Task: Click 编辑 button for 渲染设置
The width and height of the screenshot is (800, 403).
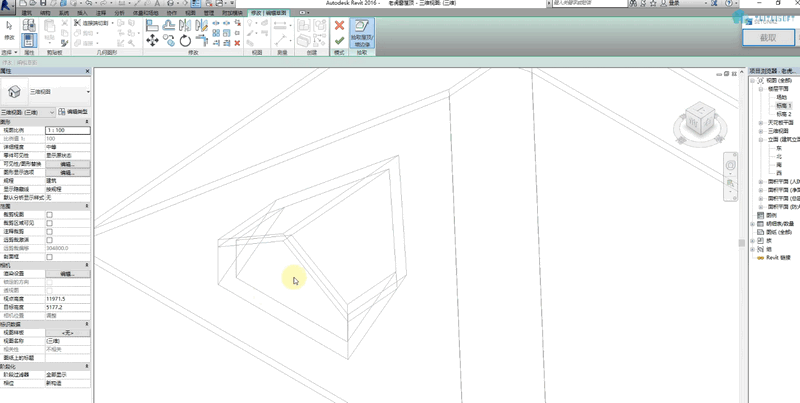Action: (x=67, y=274)
